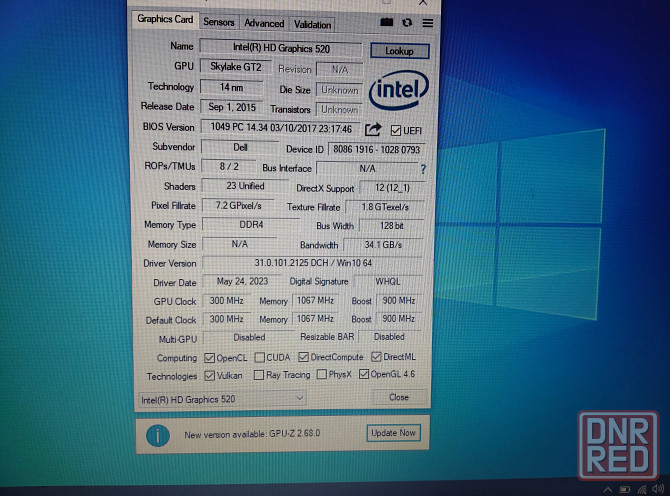
Task: Click the Pixel Fillrate value 7.2 GPixel/s
Action: click(x=238, y=205)
